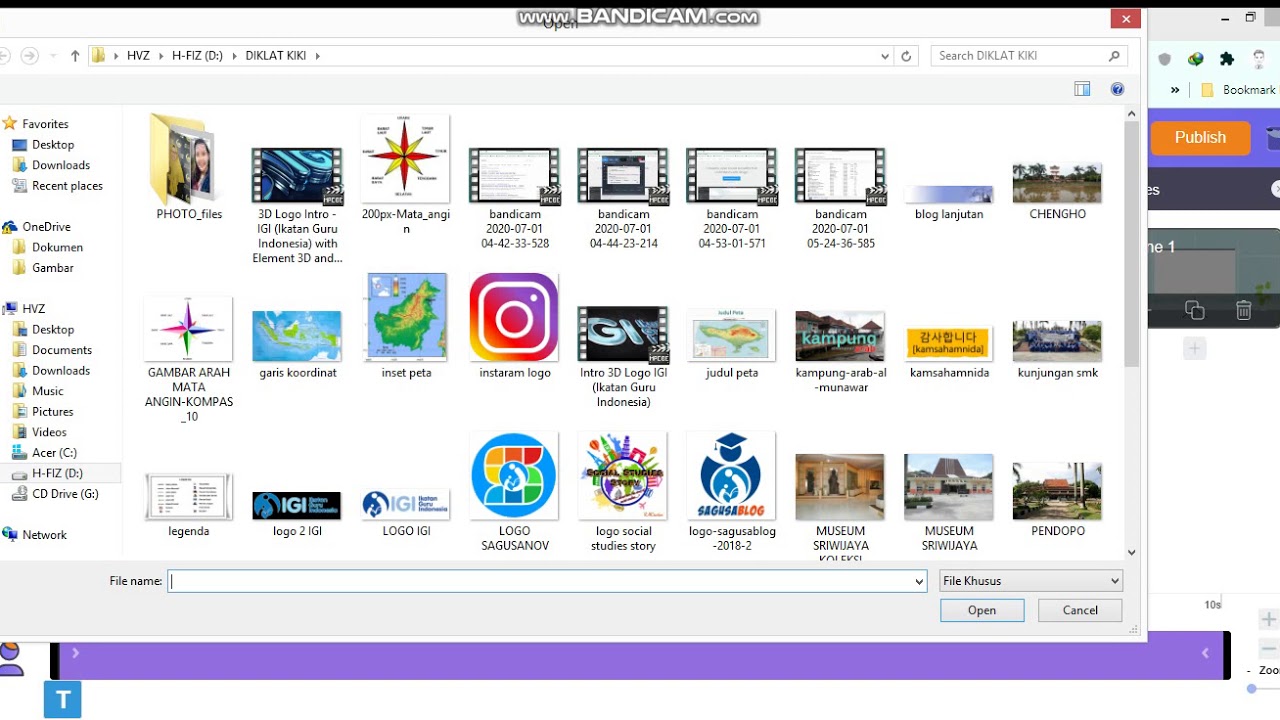Image resolution: width=1280 pixels, height=720 pixels.
Task: Expand the File name history dropdown arrow
Action: coord(919,581)
